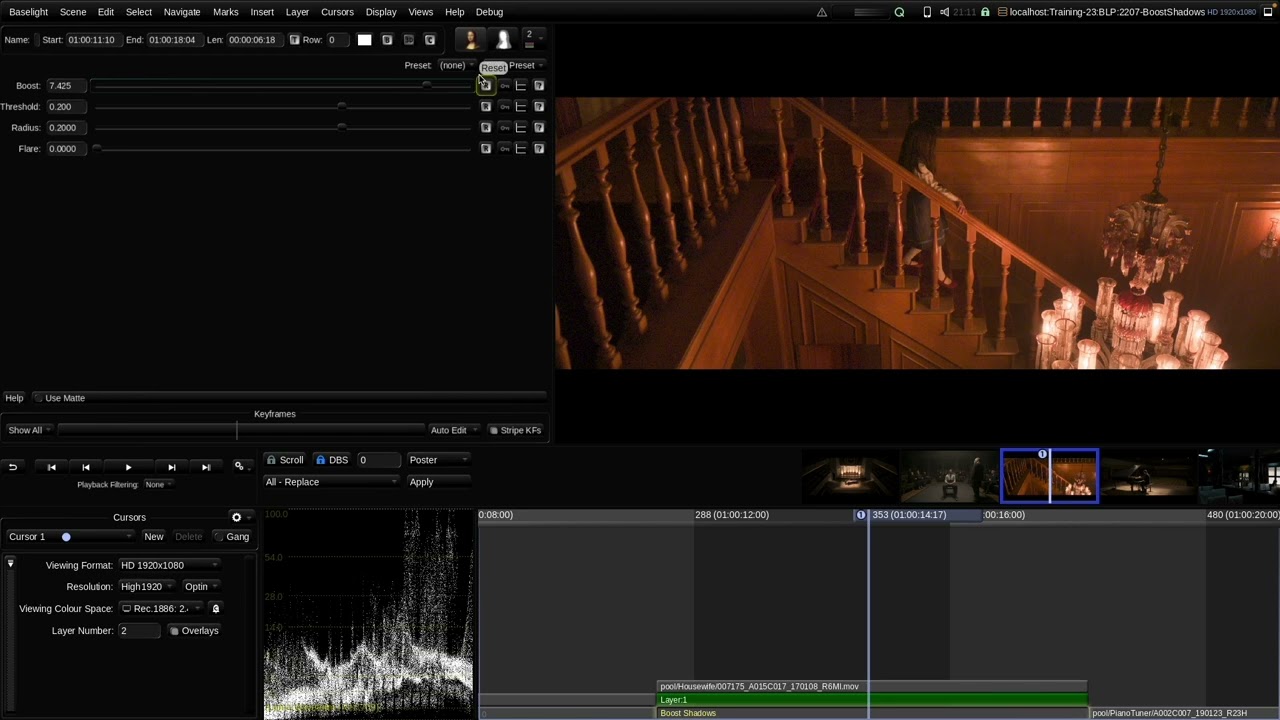Toggle the On switch for Flare
The height and width of the screenshot is (720, 1280).
click(x=504, y=149)
